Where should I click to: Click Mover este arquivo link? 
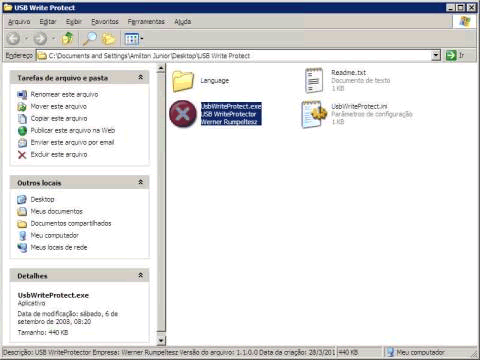59,107
